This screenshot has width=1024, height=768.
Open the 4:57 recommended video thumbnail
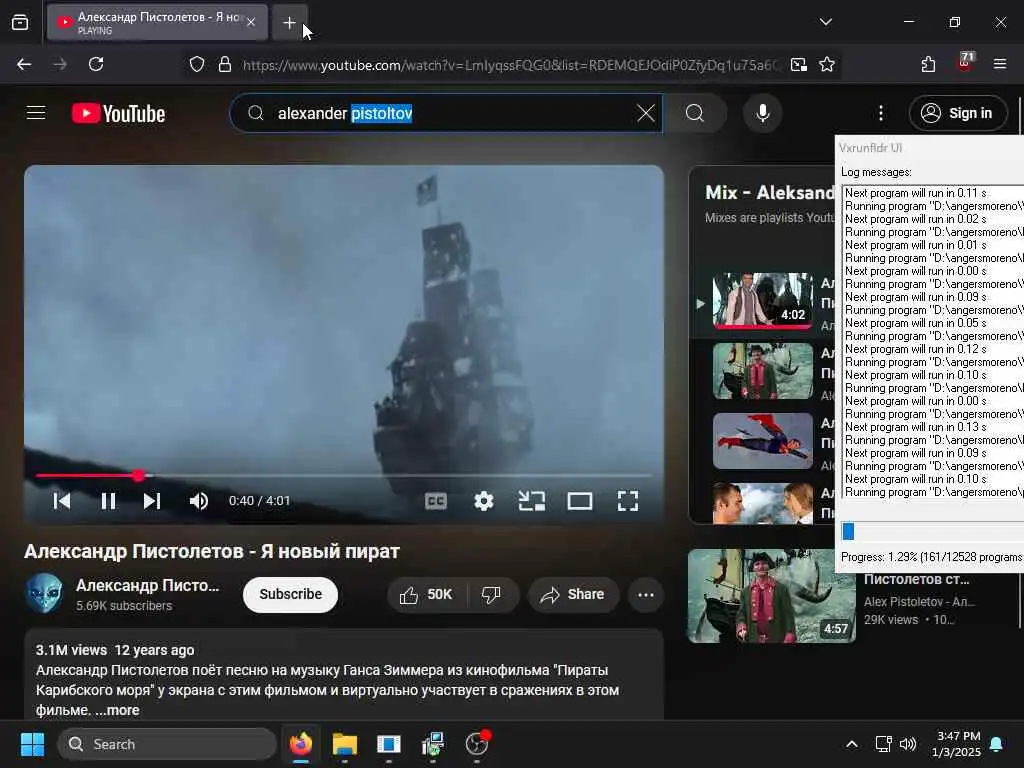coord(771,596)
